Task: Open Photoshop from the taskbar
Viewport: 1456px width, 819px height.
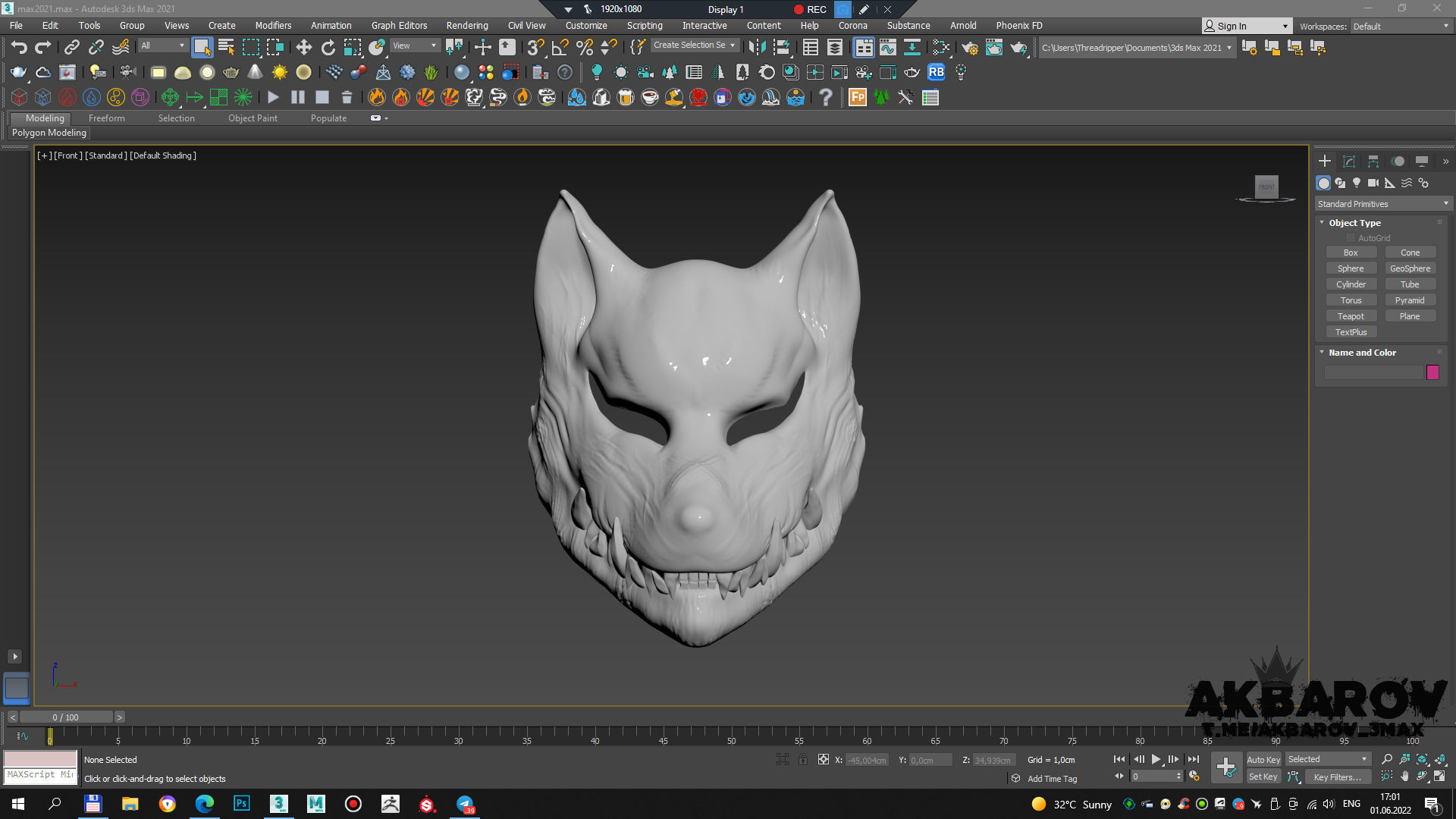Action: (x=241, y=803)
